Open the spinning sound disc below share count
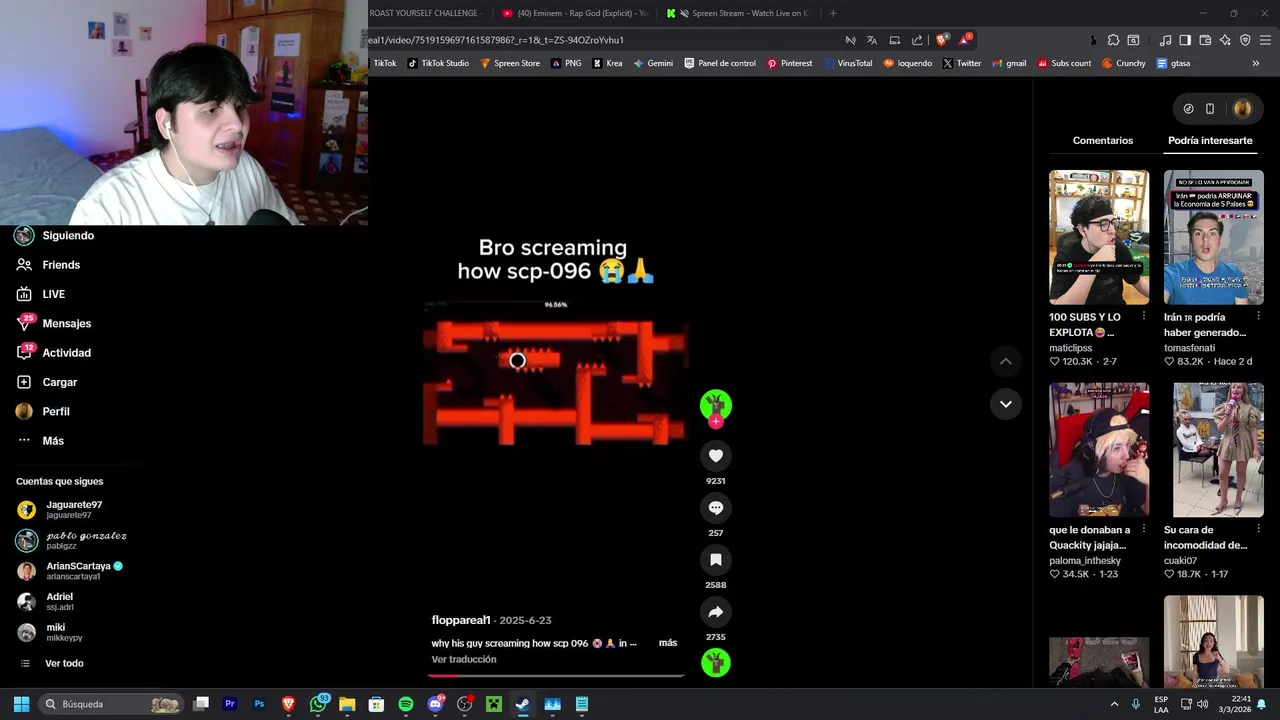This screenshot has height=720, width=1280. tap(715, 663)
